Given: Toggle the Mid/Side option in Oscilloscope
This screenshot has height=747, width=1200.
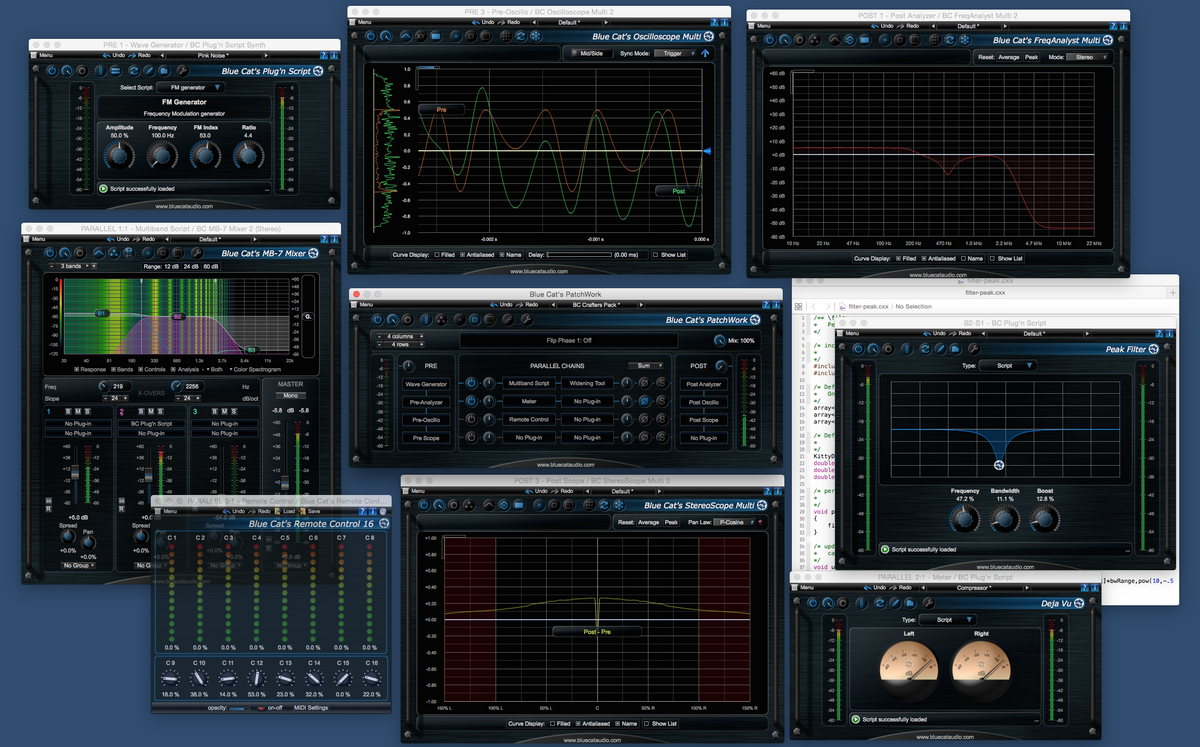Looking at the screenshot, I should coord(590,53).
